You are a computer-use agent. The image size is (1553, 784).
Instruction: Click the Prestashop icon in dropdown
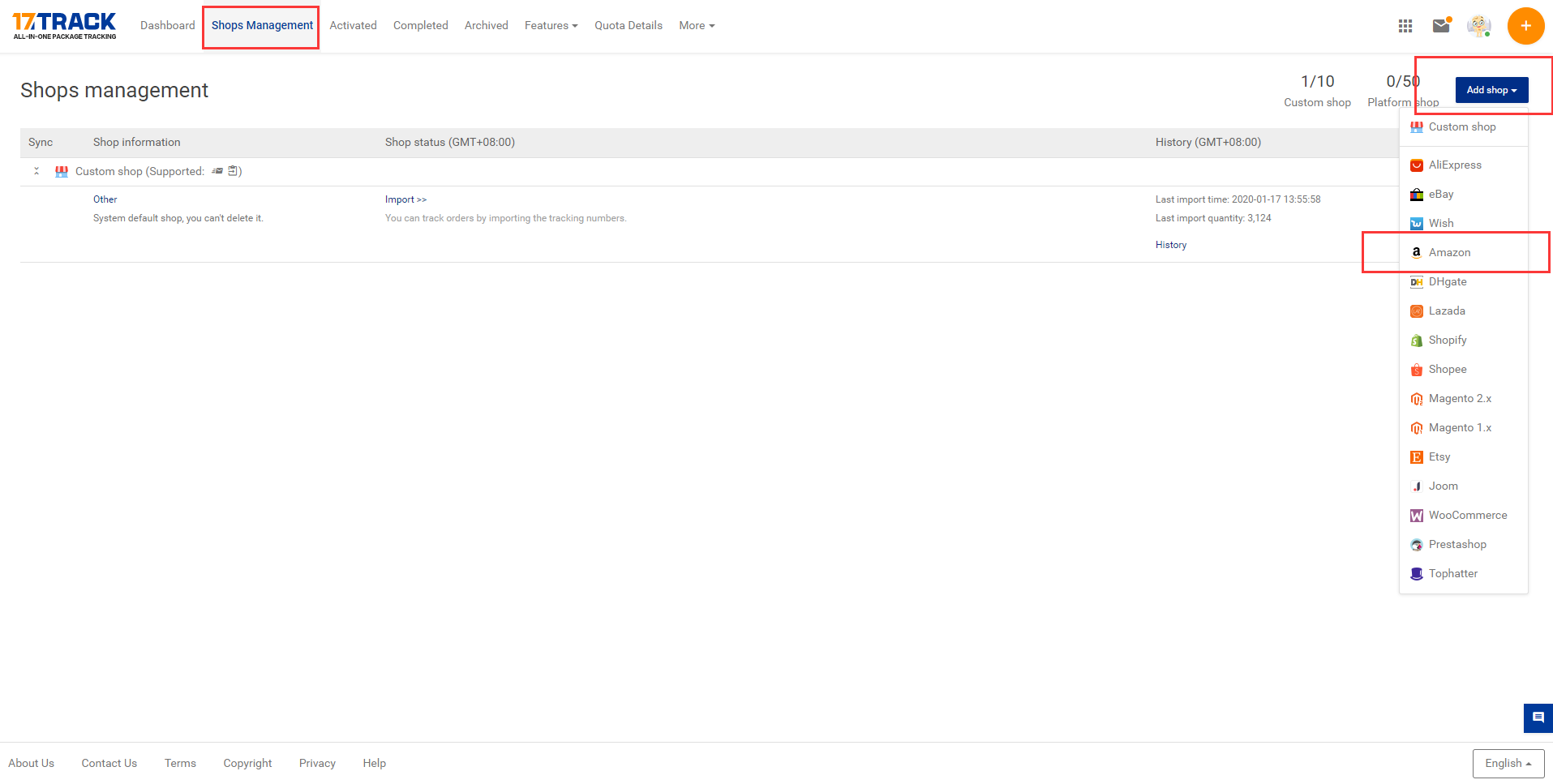click(x=1417, y=545)
